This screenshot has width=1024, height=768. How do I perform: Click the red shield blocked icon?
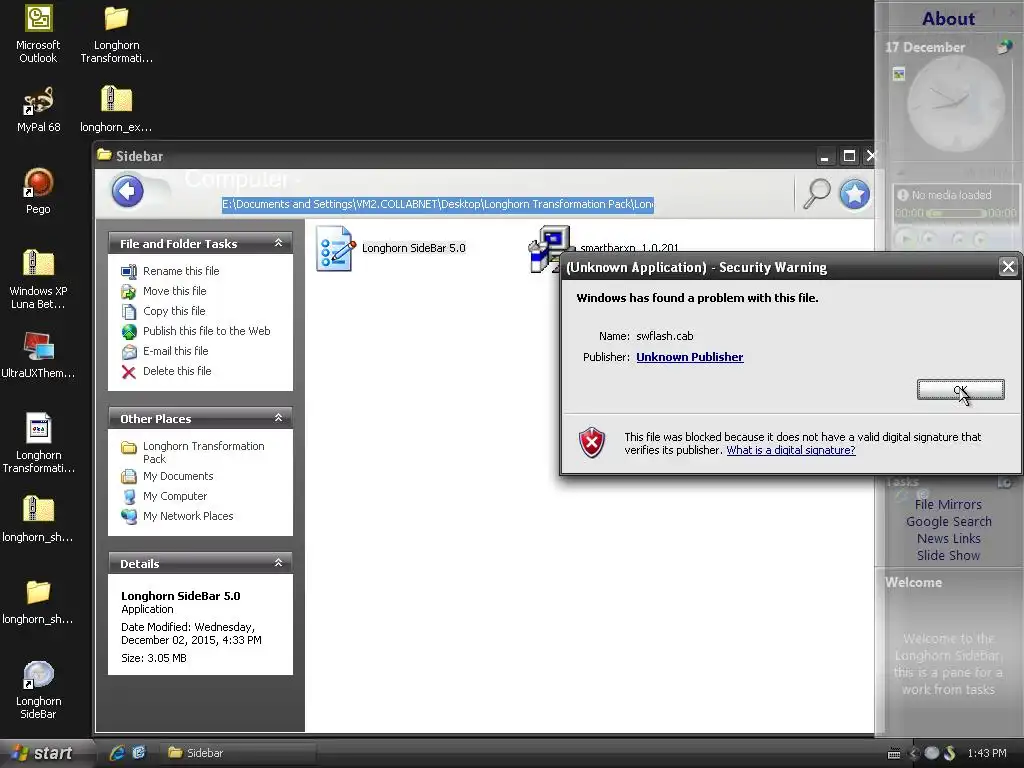point(592,443)
